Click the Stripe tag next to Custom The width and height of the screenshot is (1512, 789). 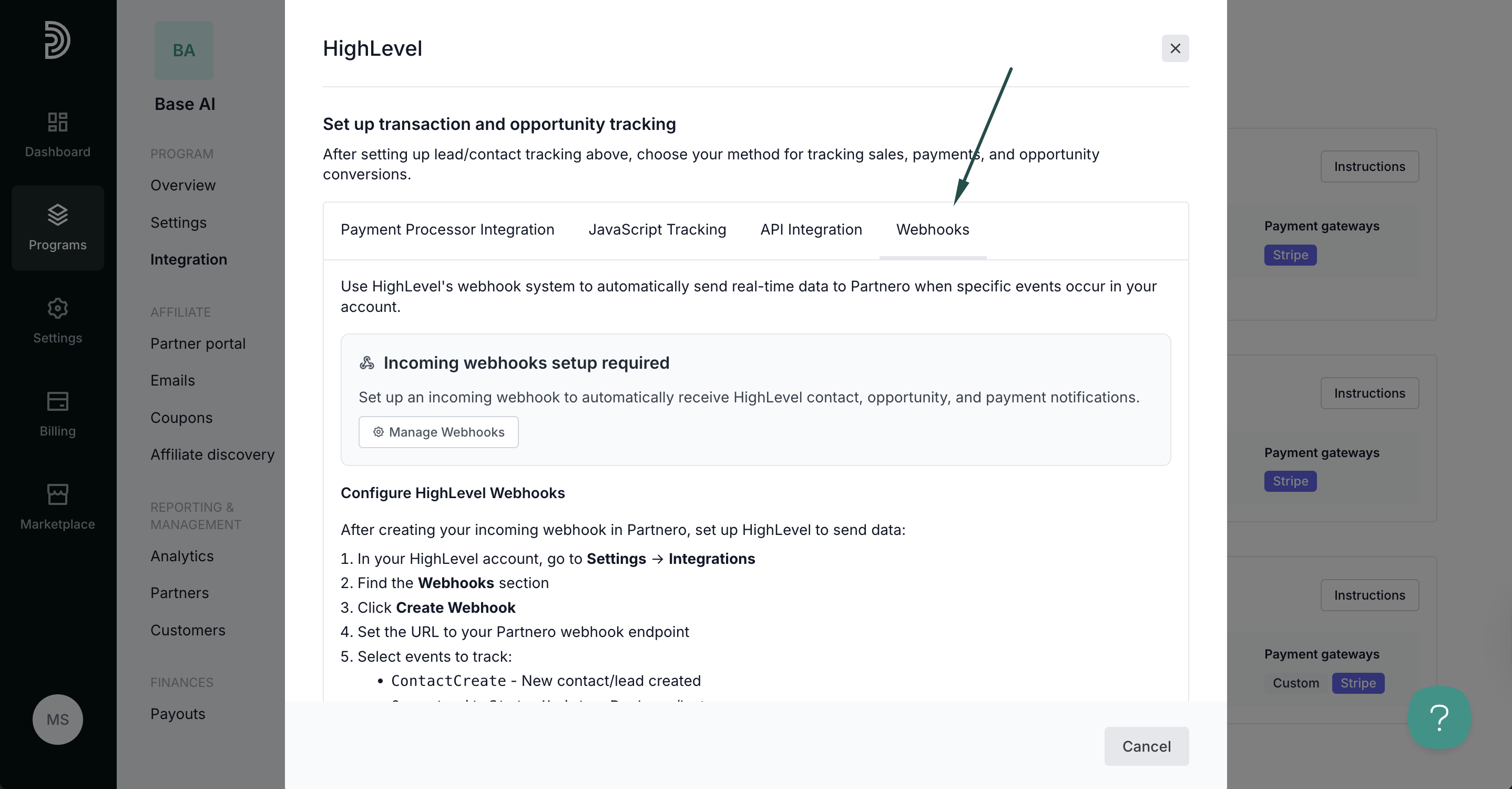(x=1357, y=683)
